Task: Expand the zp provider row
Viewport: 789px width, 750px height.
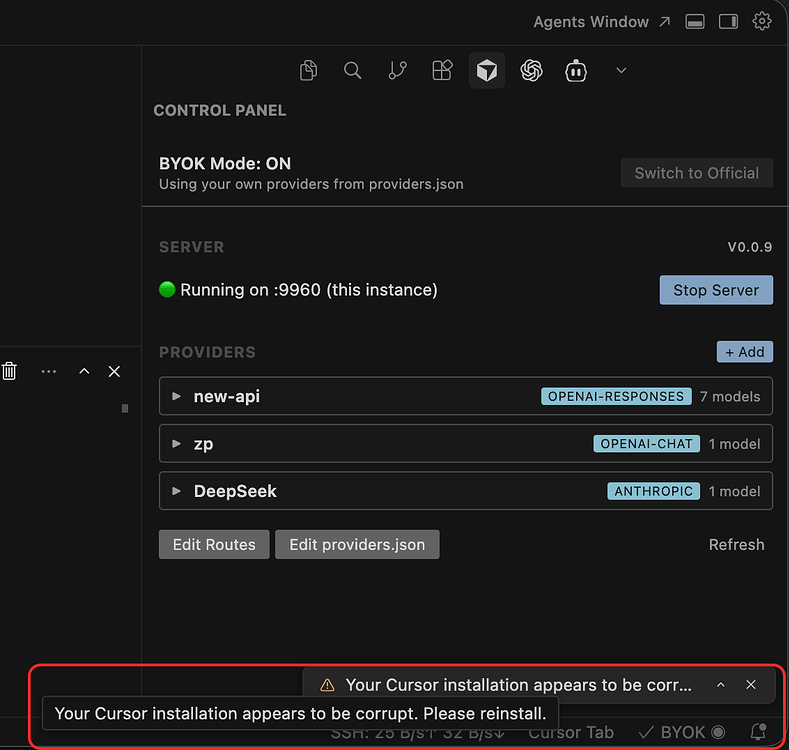Action: tap(465, 443)
